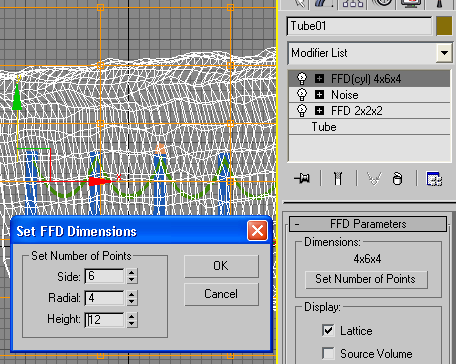Collapse the FFD Parameters rollout

click(368, 224)
